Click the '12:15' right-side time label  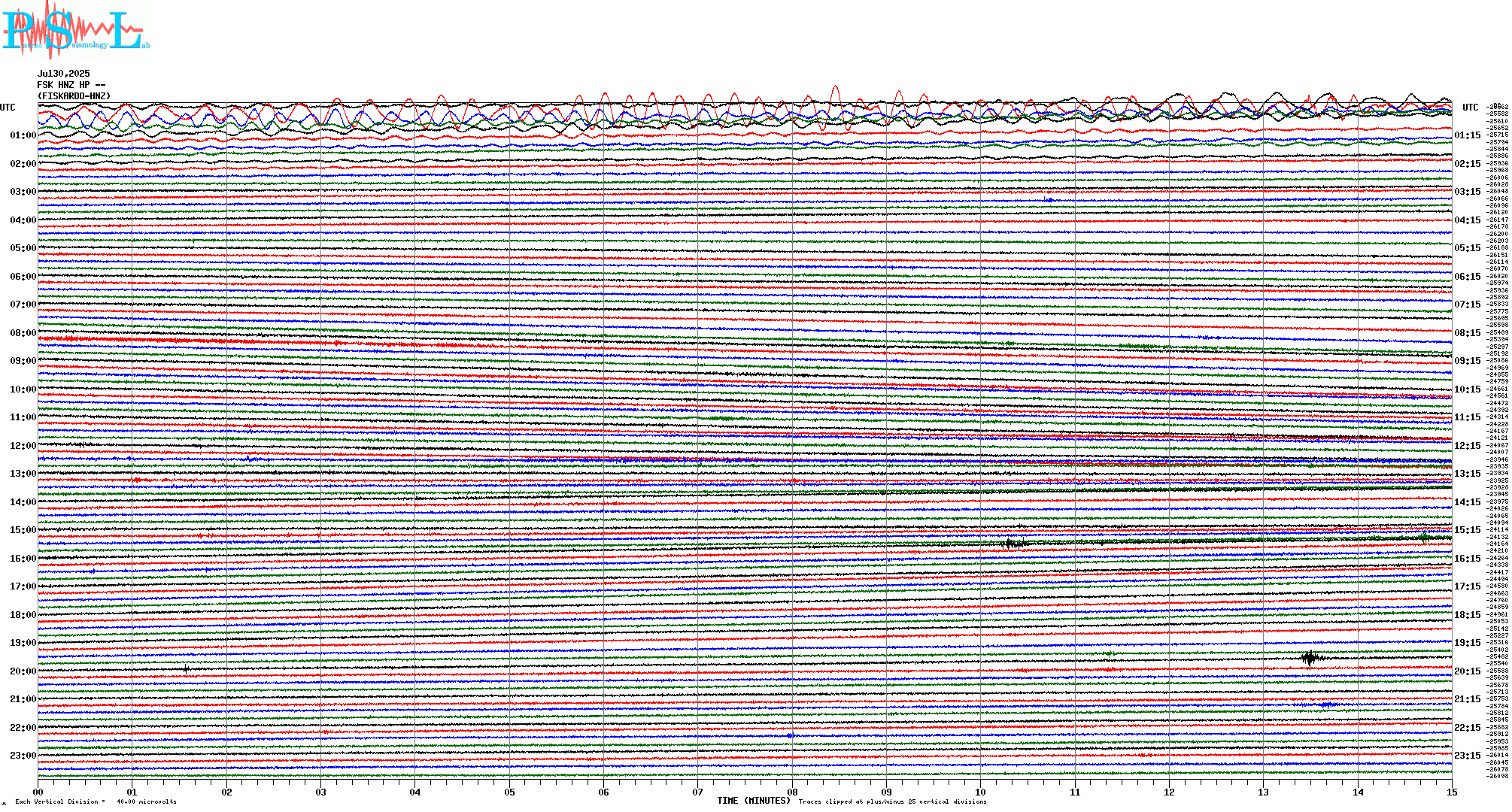1468,446
